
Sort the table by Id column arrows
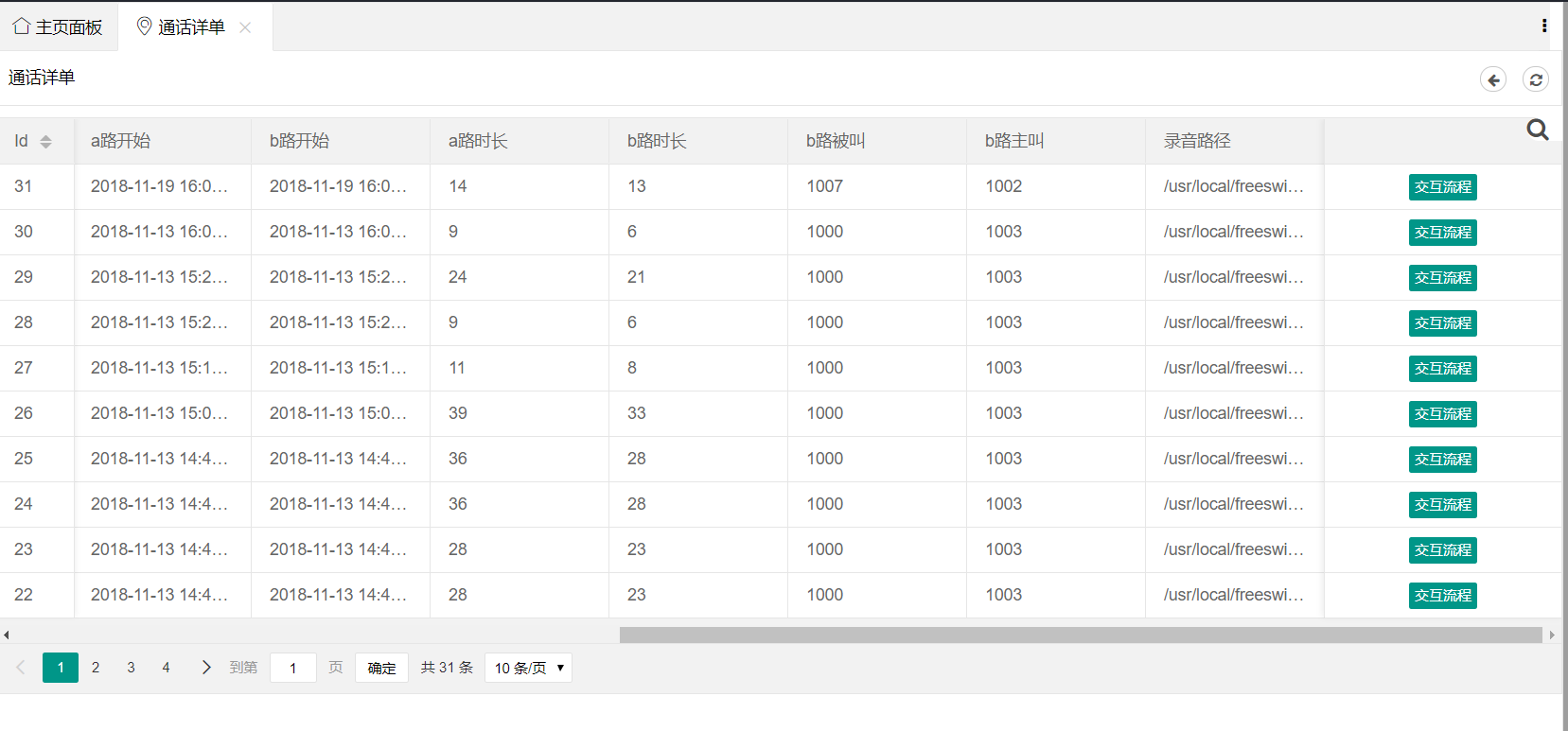pos(45,141)
